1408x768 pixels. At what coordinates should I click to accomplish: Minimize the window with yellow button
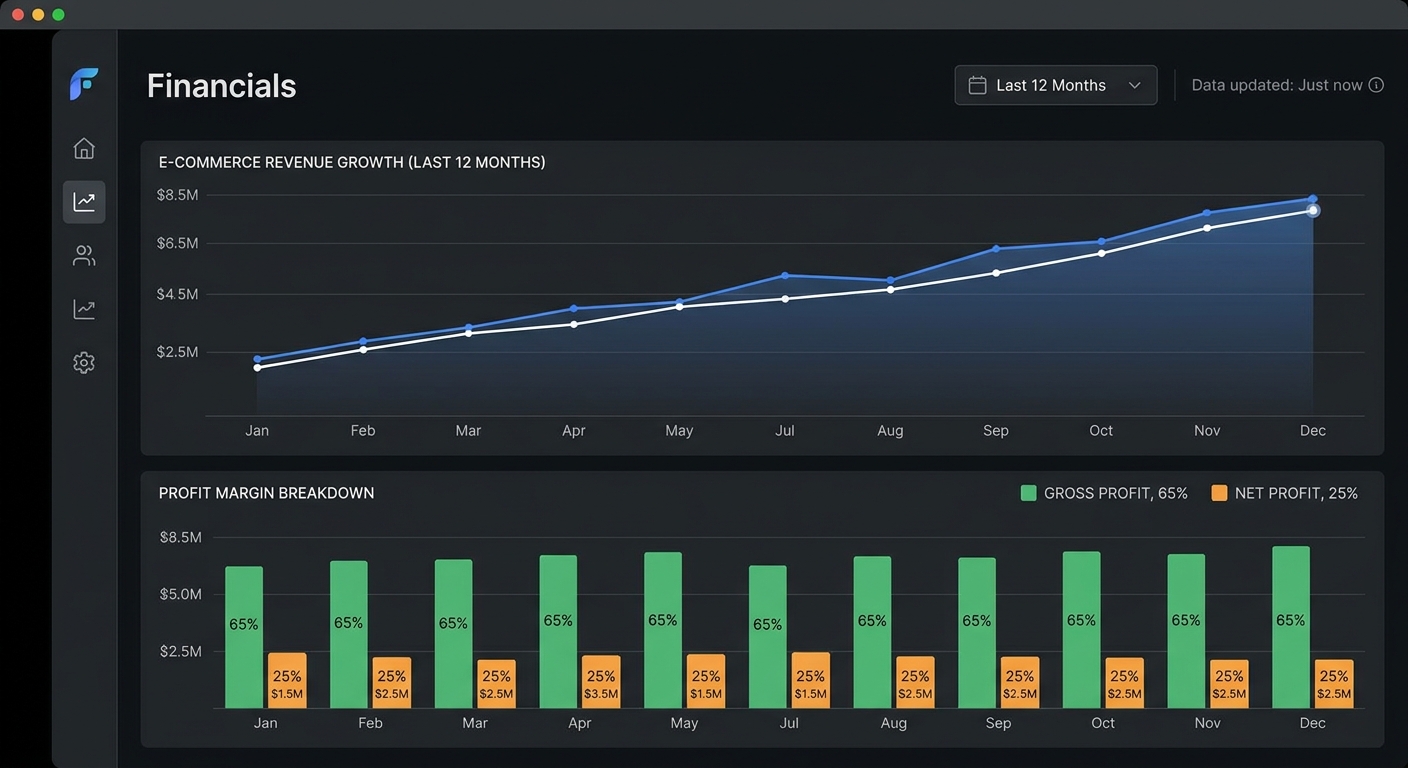pyautogui.click(x=38, y=14)
